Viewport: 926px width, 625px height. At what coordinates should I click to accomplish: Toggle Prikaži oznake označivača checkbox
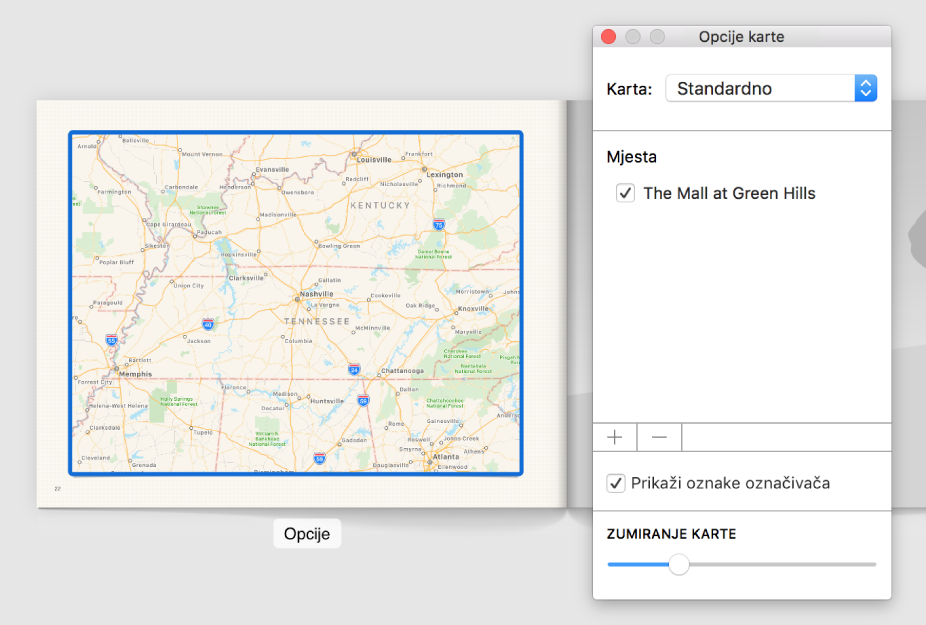[616, 483]
